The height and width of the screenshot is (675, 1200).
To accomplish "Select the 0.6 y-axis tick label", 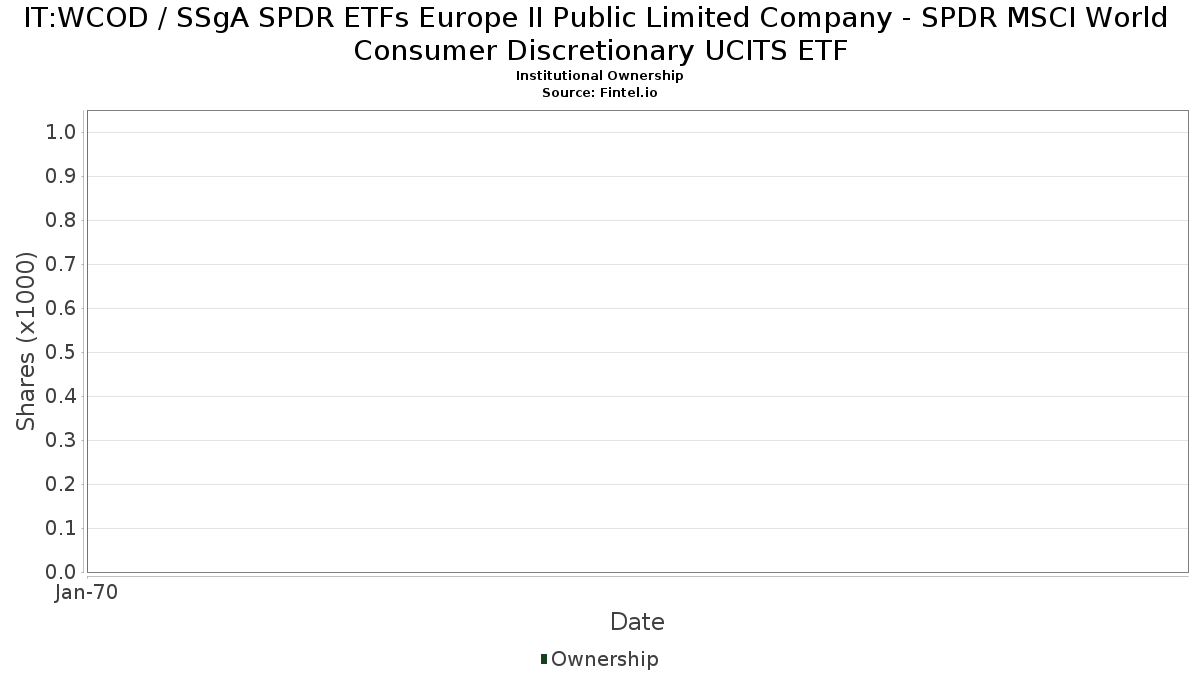I will coord(61,309).
